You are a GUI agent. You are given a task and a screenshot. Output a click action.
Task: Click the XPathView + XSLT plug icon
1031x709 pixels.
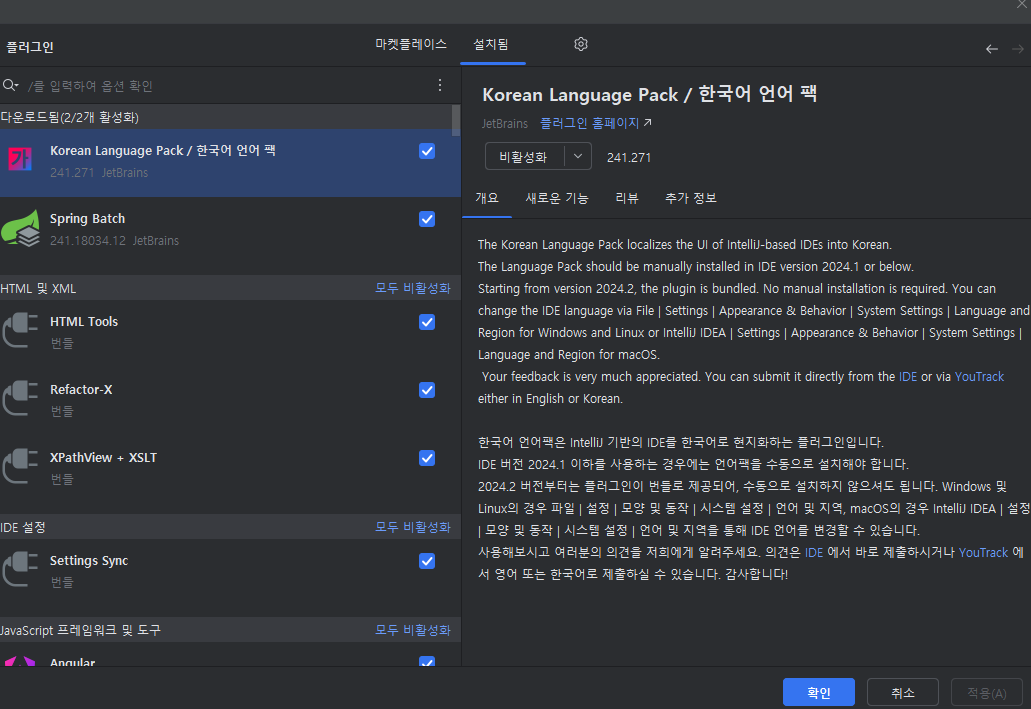point(20,466)
